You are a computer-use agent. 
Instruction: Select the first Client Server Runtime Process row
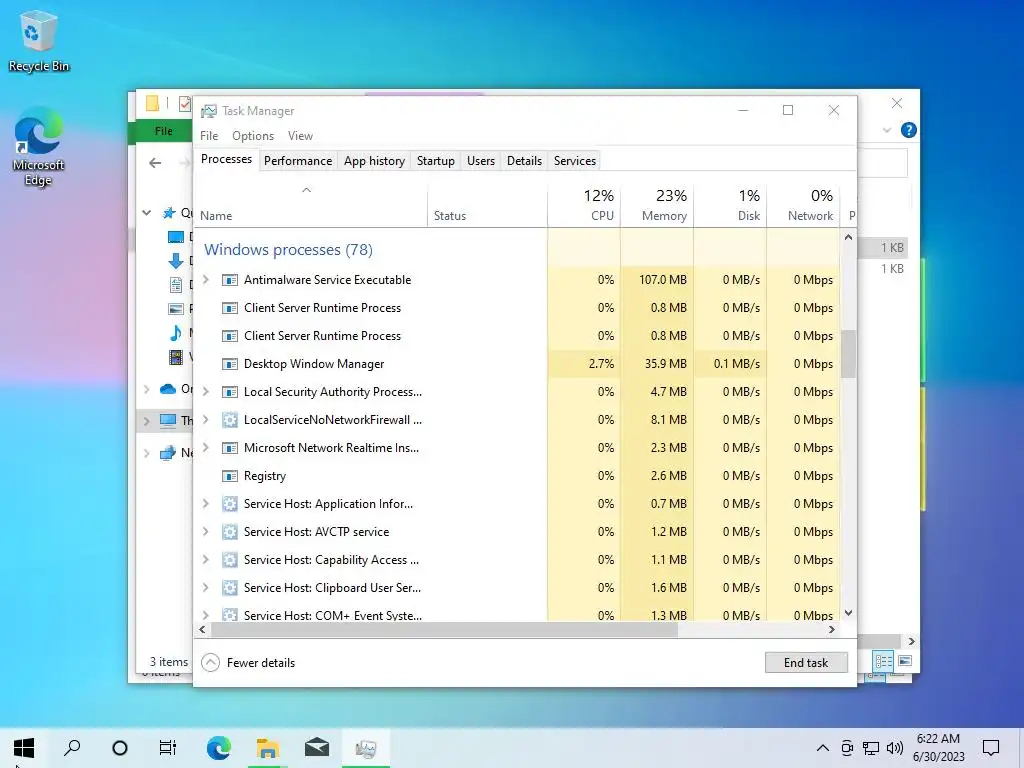[x=517, y=308]
